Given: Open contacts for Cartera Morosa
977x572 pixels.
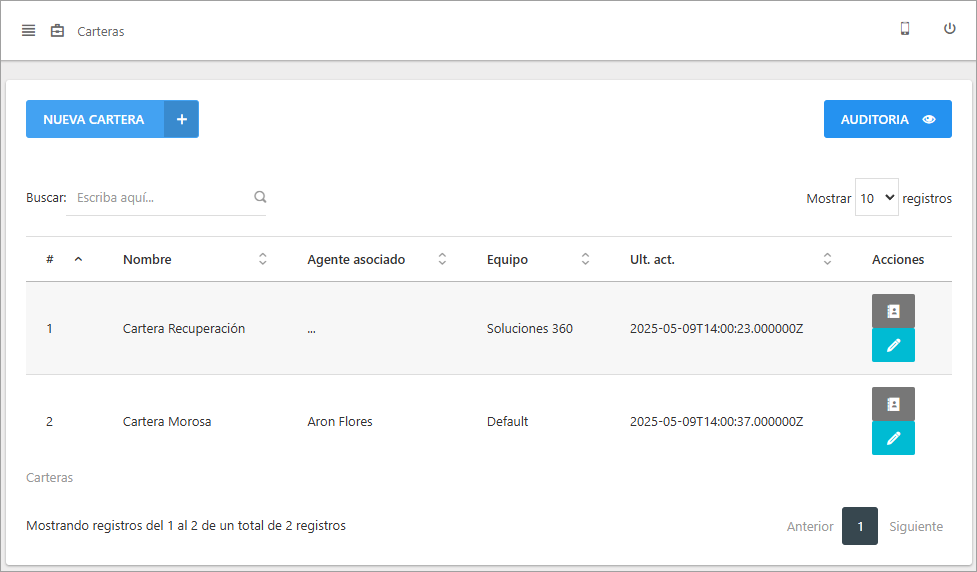Looking at the screenshot, I should (893, 404).
